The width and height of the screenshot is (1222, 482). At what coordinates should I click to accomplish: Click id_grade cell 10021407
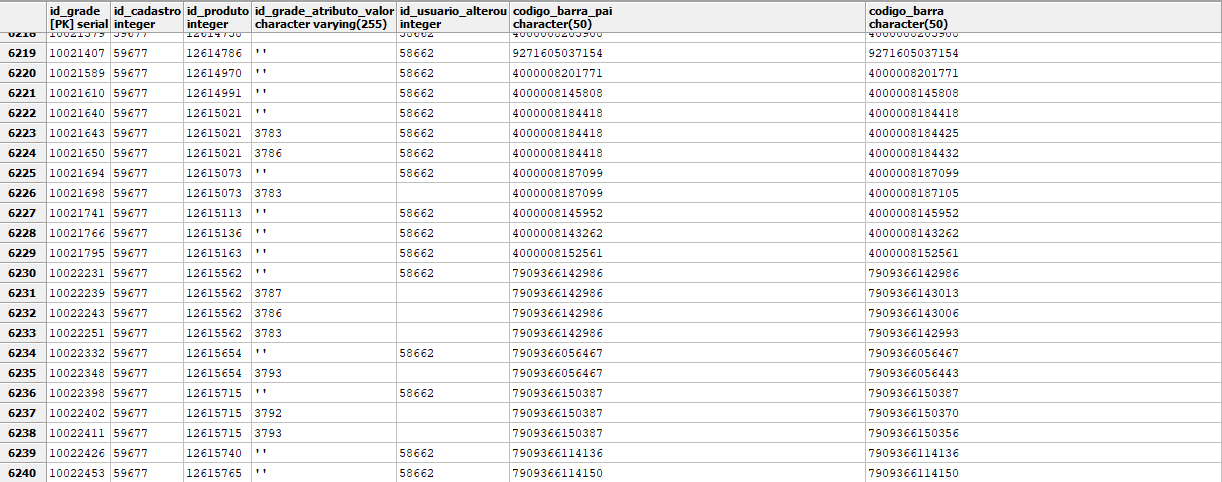[x=77, y=53]
